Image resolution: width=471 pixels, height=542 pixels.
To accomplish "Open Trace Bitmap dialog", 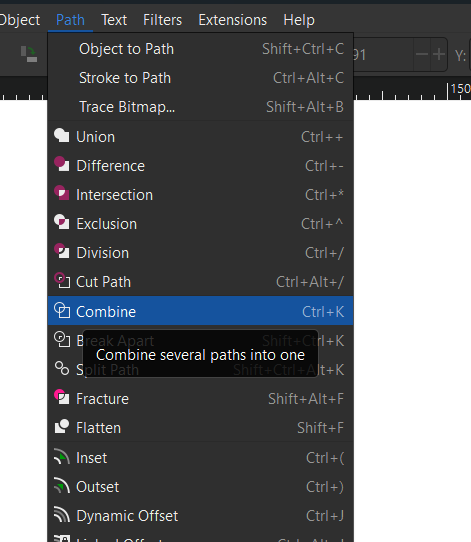I will click(x=200, y=107).
